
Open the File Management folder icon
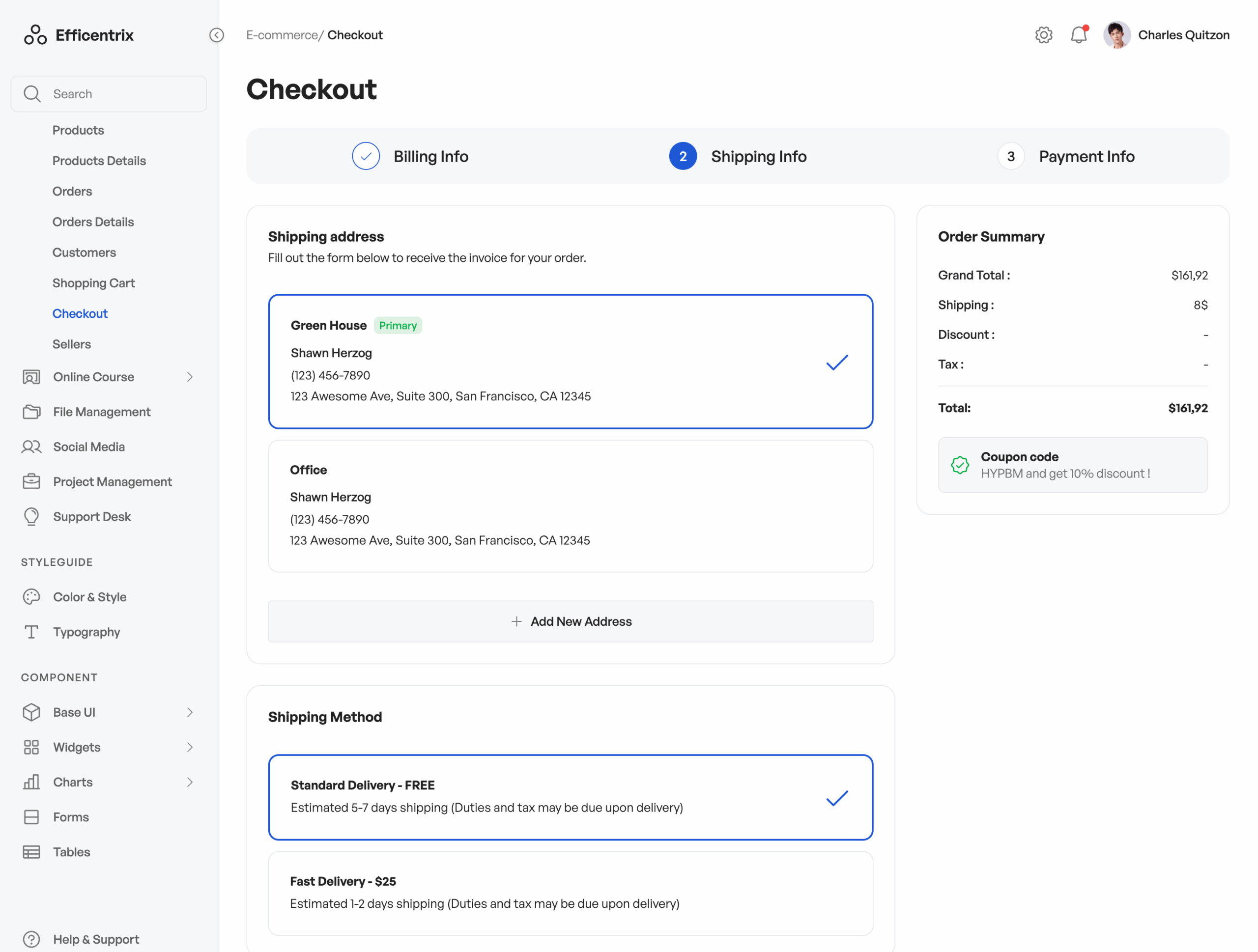pyautogui.click(x=31, y=412)
